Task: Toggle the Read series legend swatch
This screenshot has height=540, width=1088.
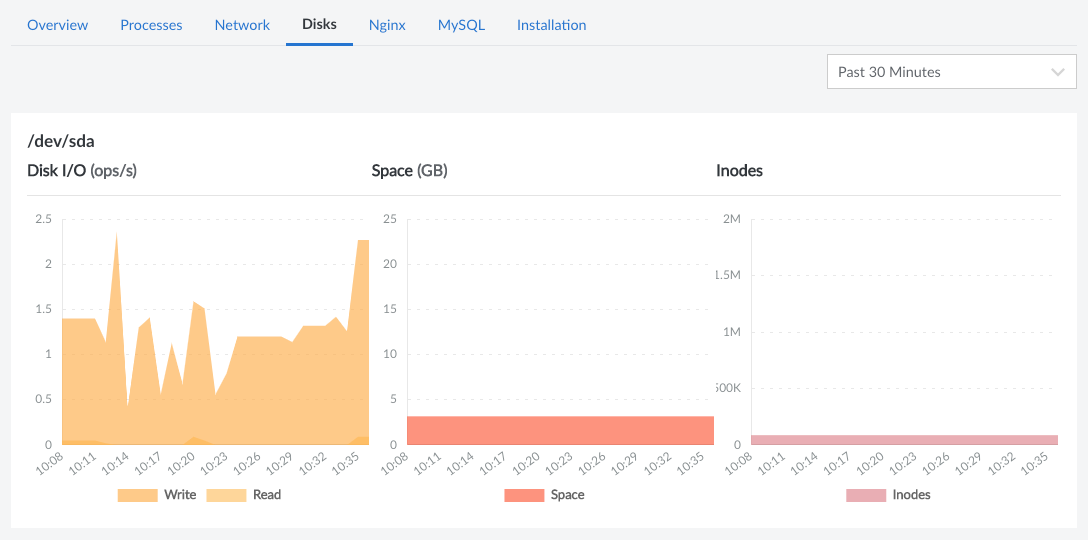Action: tap(226, 495)
